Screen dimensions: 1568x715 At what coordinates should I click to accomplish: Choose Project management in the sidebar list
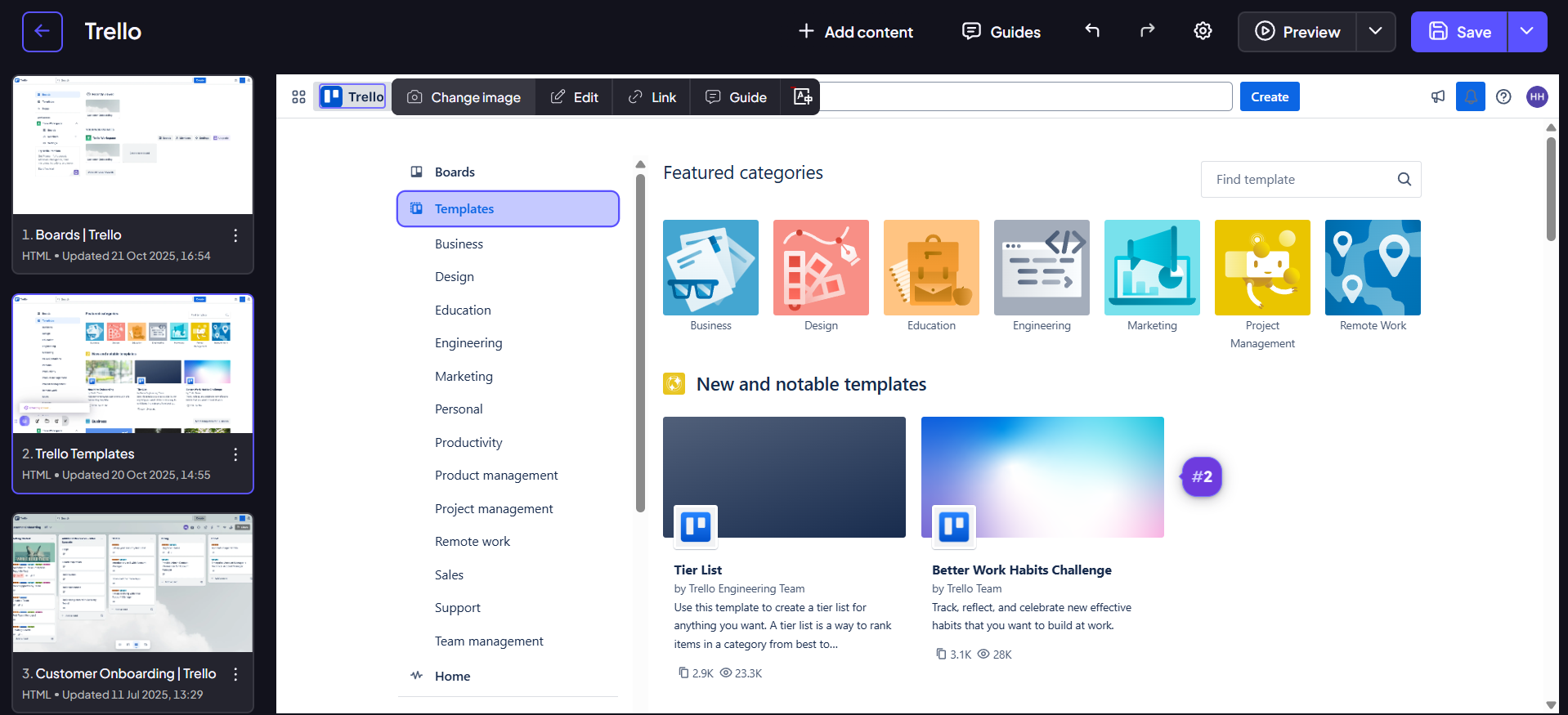tap(494, 508)
